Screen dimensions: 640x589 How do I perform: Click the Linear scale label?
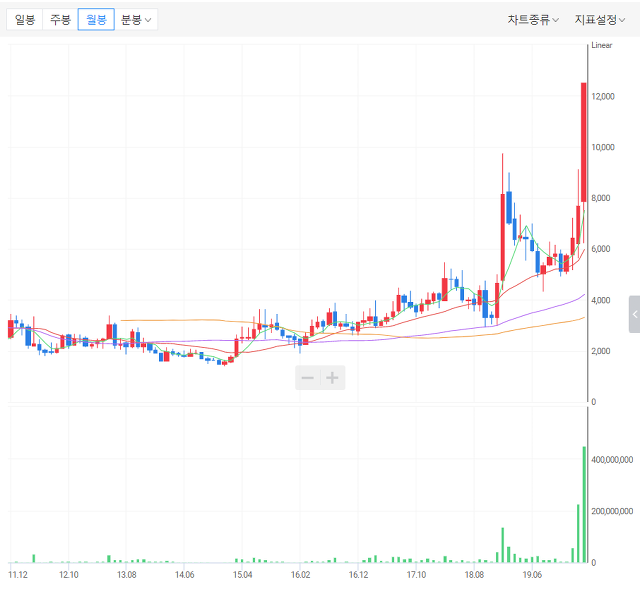[x=602, y=45]
